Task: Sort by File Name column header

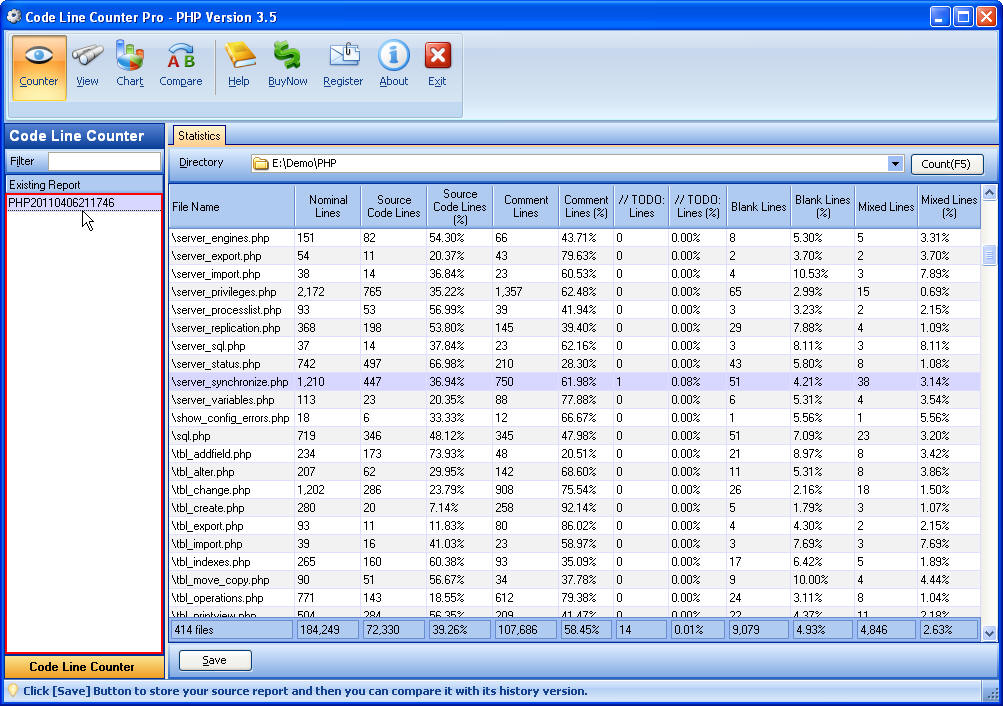Action: pyautogui.click(x=232, y=207)
